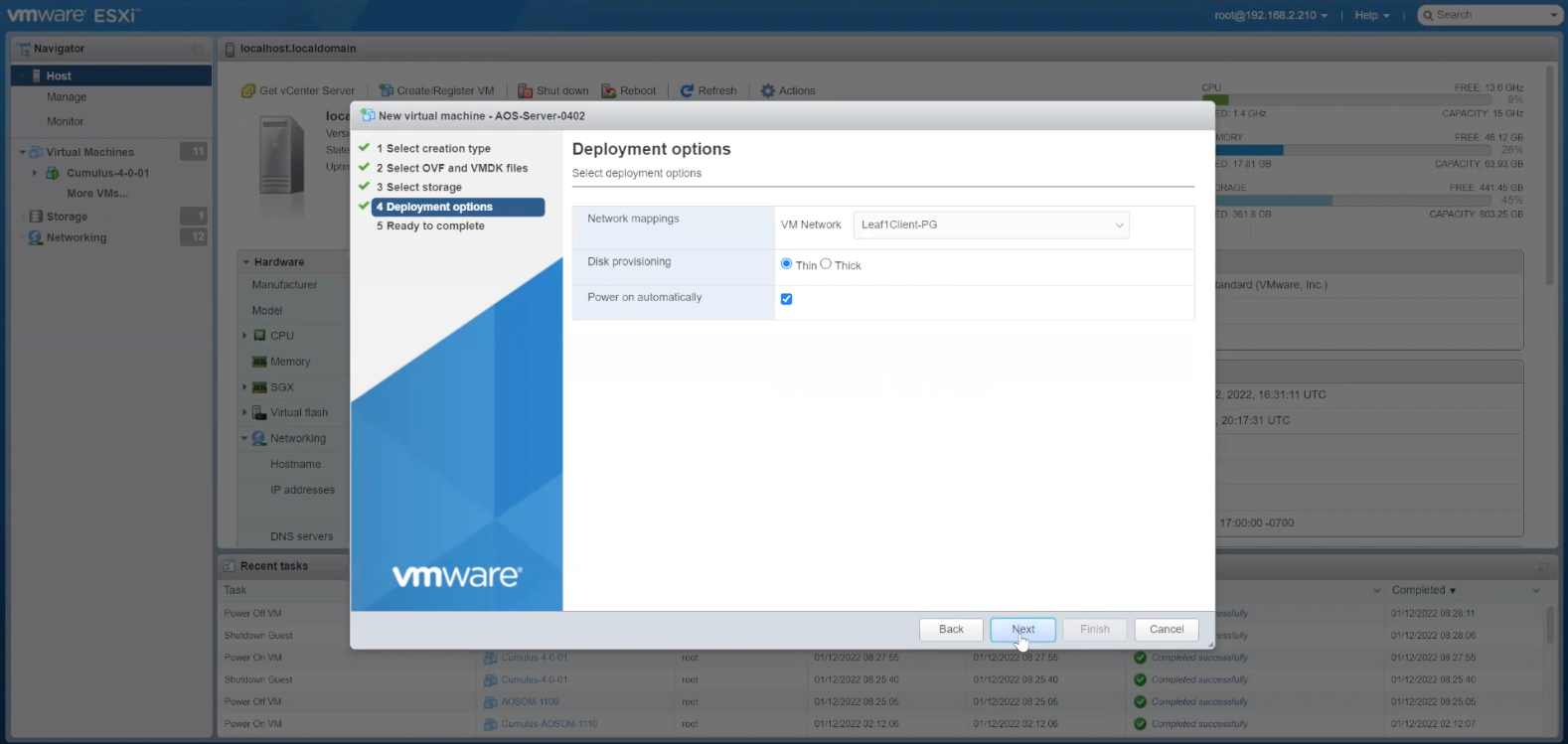Collapse the Virtual Machines tree node
The image size is (1568, 744).
pos(23,152)
